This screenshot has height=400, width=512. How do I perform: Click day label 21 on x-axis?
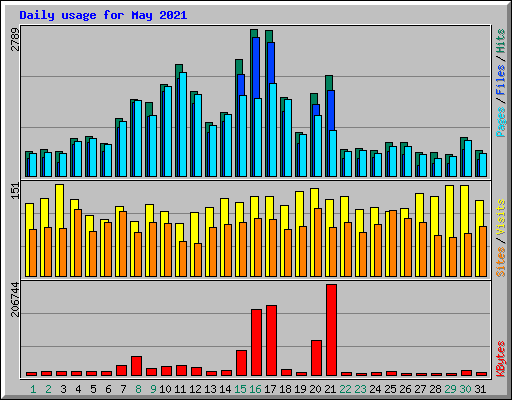(x=330, y=389)
